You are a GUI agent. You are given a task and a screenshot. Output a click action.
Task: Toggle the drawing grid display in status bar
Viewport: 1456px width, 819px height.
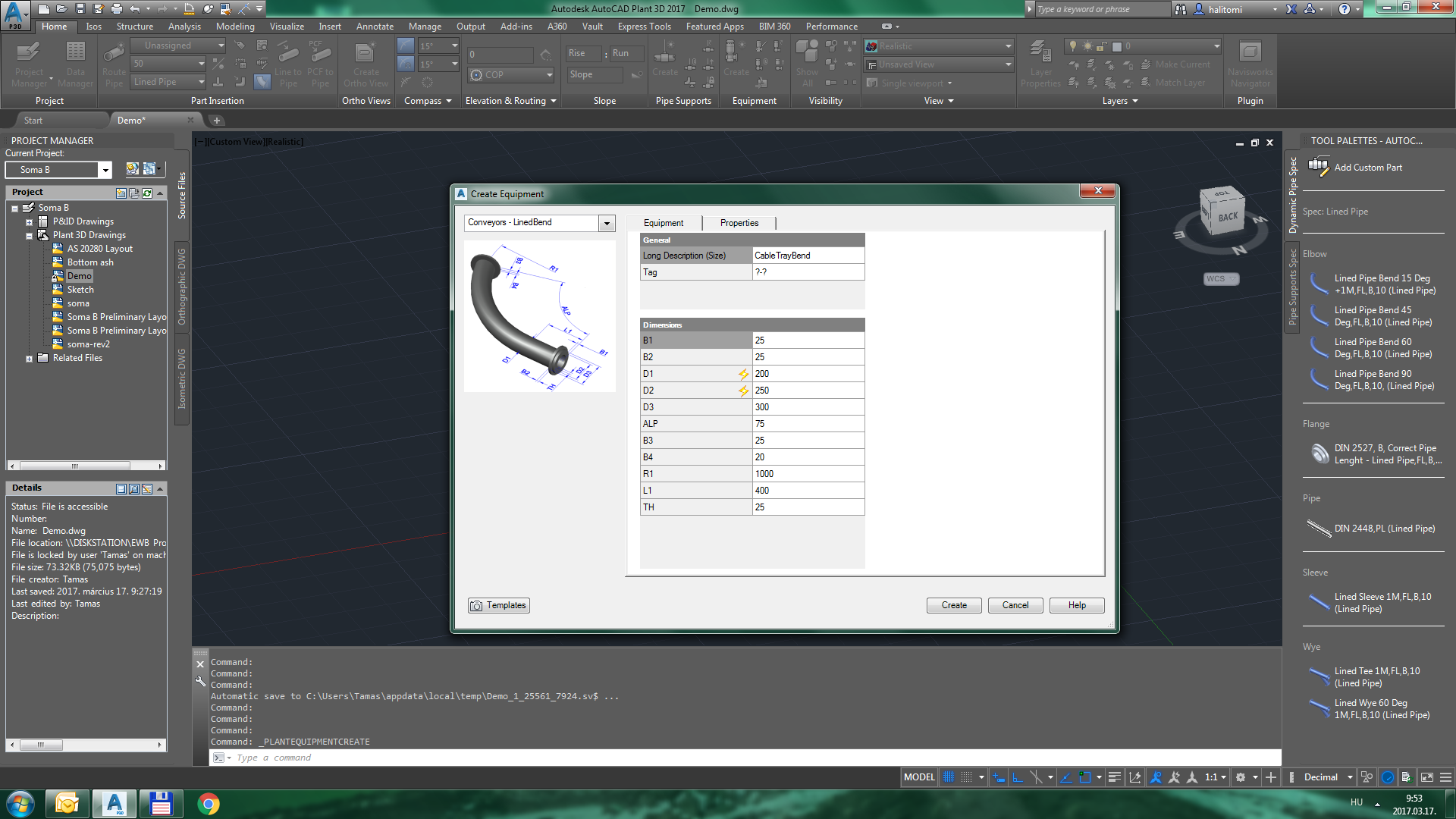click(x=948, y=777)
